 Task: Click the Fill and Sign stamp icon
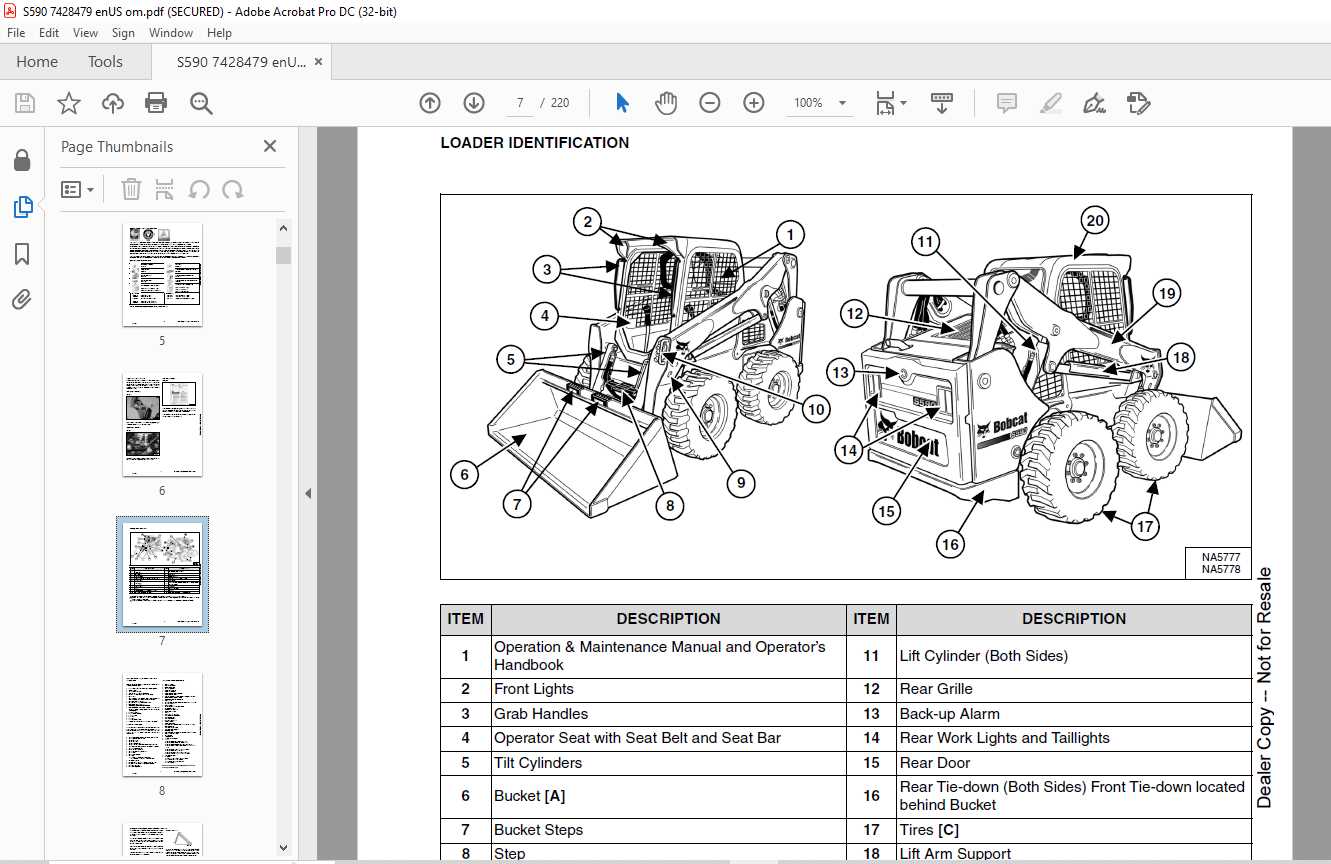(1139, 103)
